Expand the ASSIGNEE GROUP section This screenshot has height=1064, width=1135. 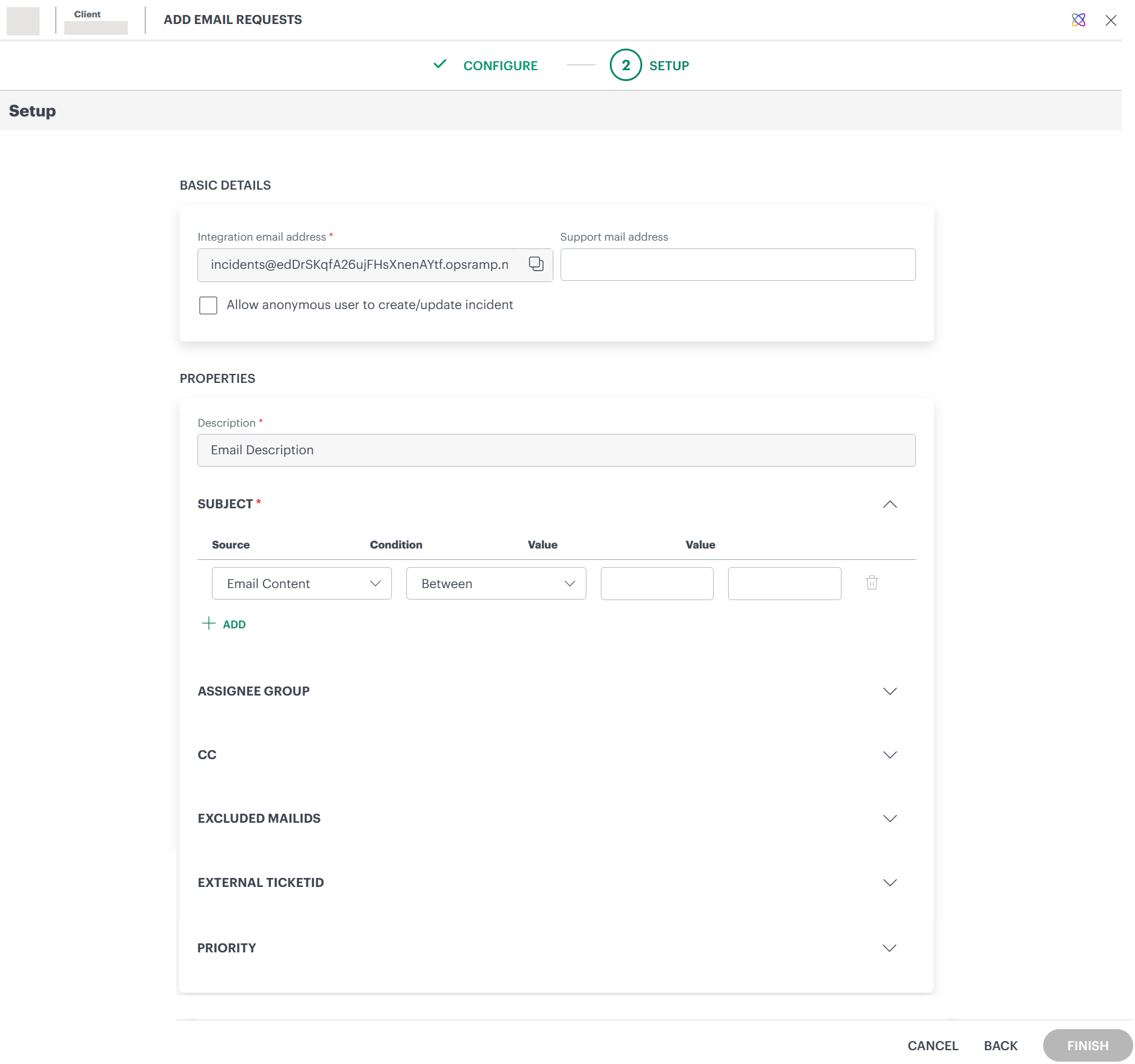click(x=890, y=691)
